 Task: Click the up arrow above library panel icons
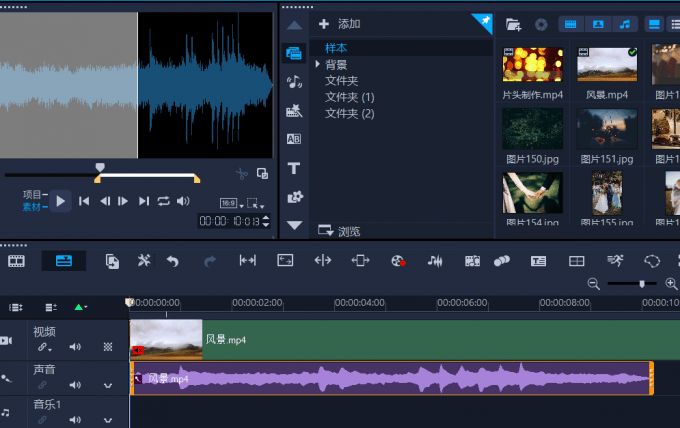point(294,26)
